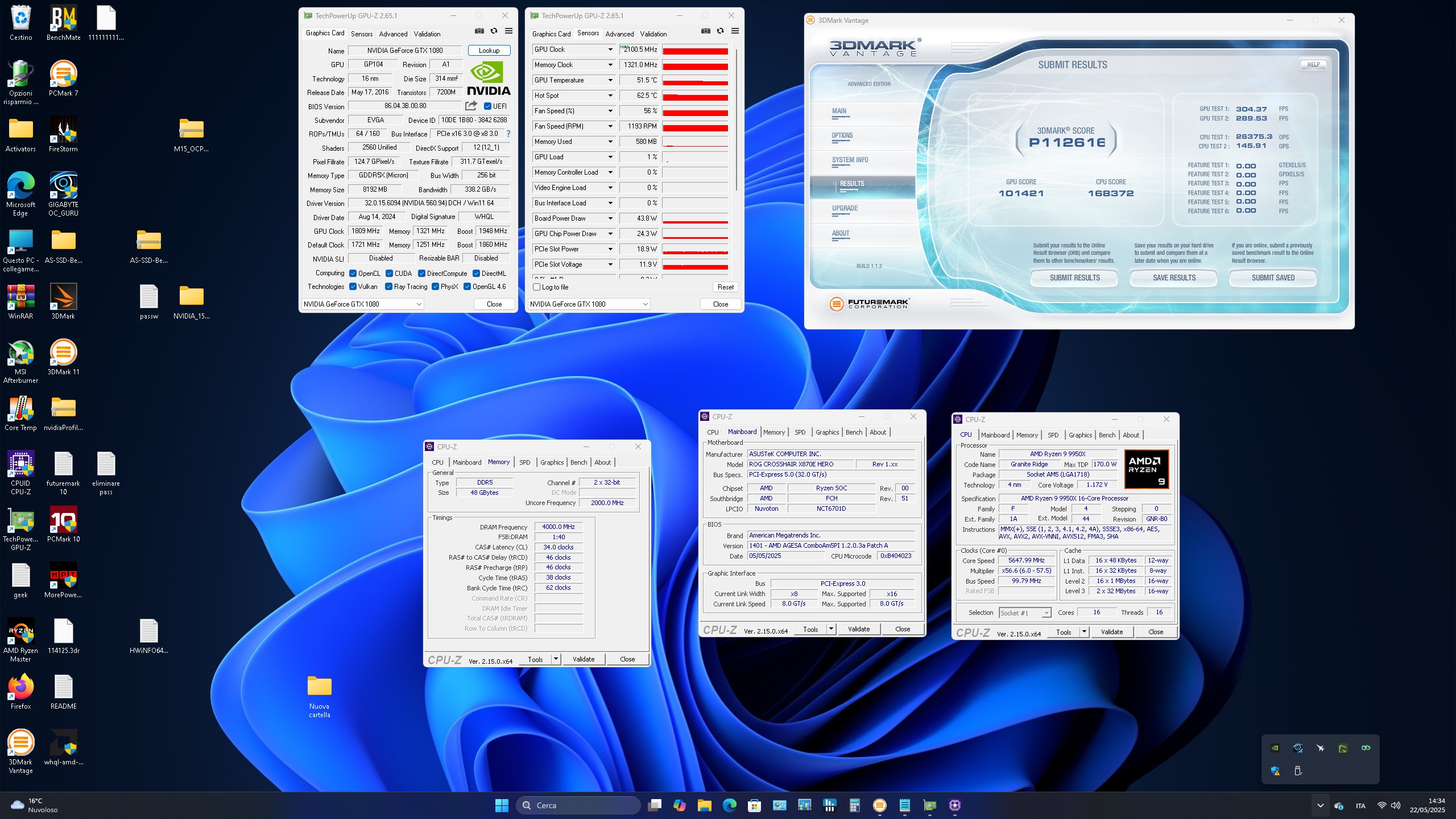Open GPU selector dropdown in GPU-Z Sensors window
Image resolution: width=1456 pixels, height=819 pixels.
coord(589,304)
